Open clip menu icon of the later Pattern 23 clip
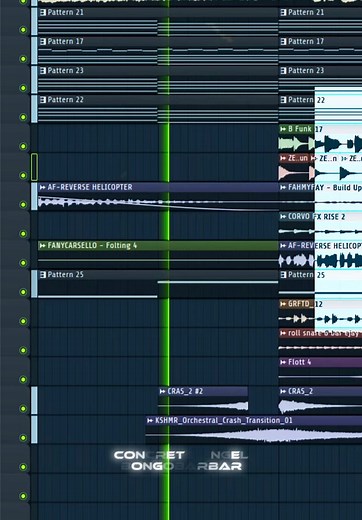 coord(283,70)
